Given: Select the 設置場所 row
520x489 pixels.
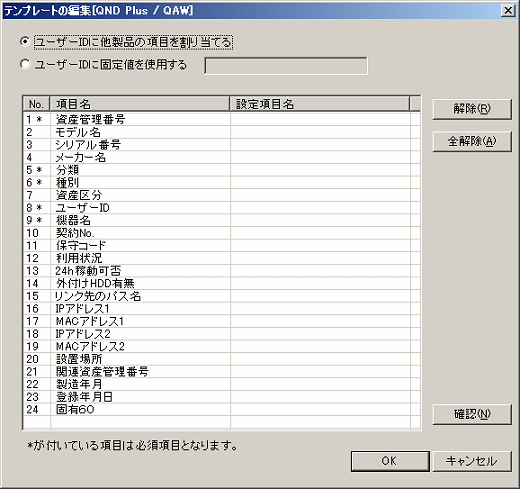Looking at the screenshot, I should (217, 359).
